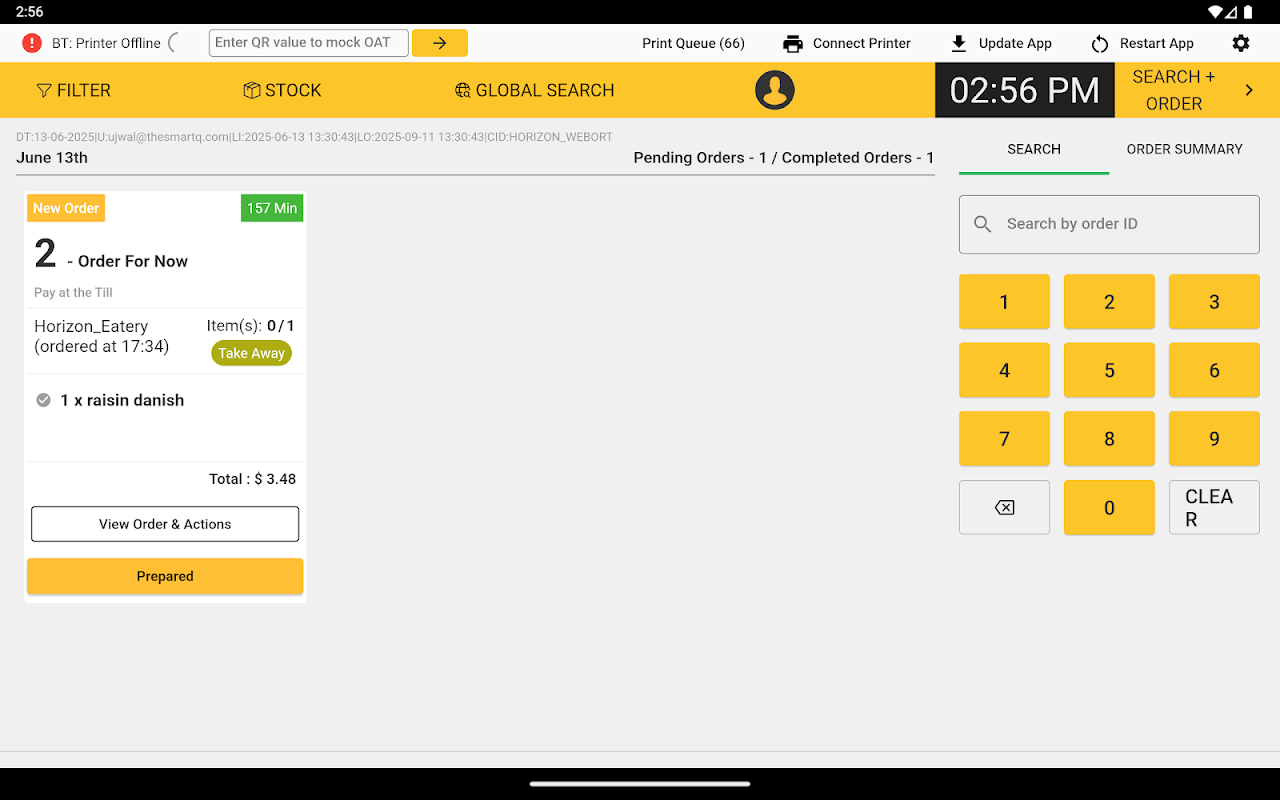Click the 02:56 PM clock display

pyautogui.click(x=1024, y=90)
